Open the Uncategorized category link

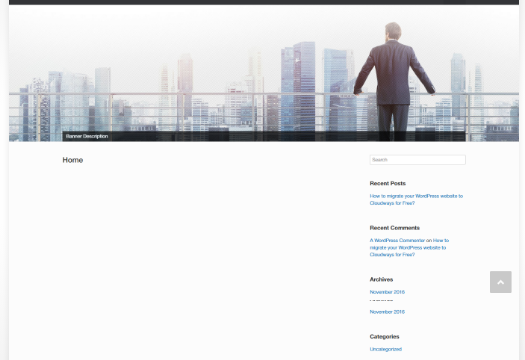coord(386,349)
